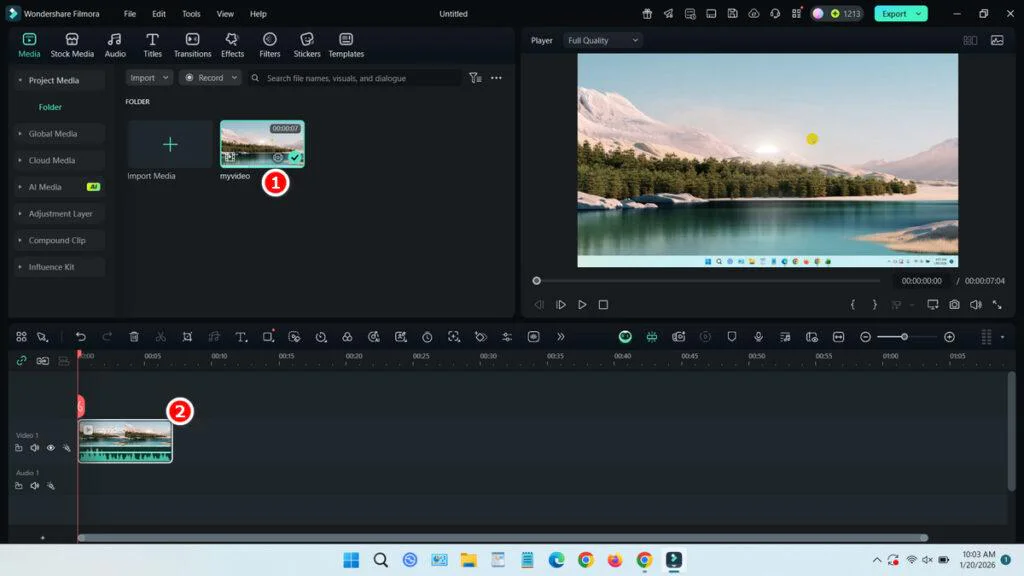1024x576 pixels.
Task: Open the Titles panel
Action: tap(153, 44)
